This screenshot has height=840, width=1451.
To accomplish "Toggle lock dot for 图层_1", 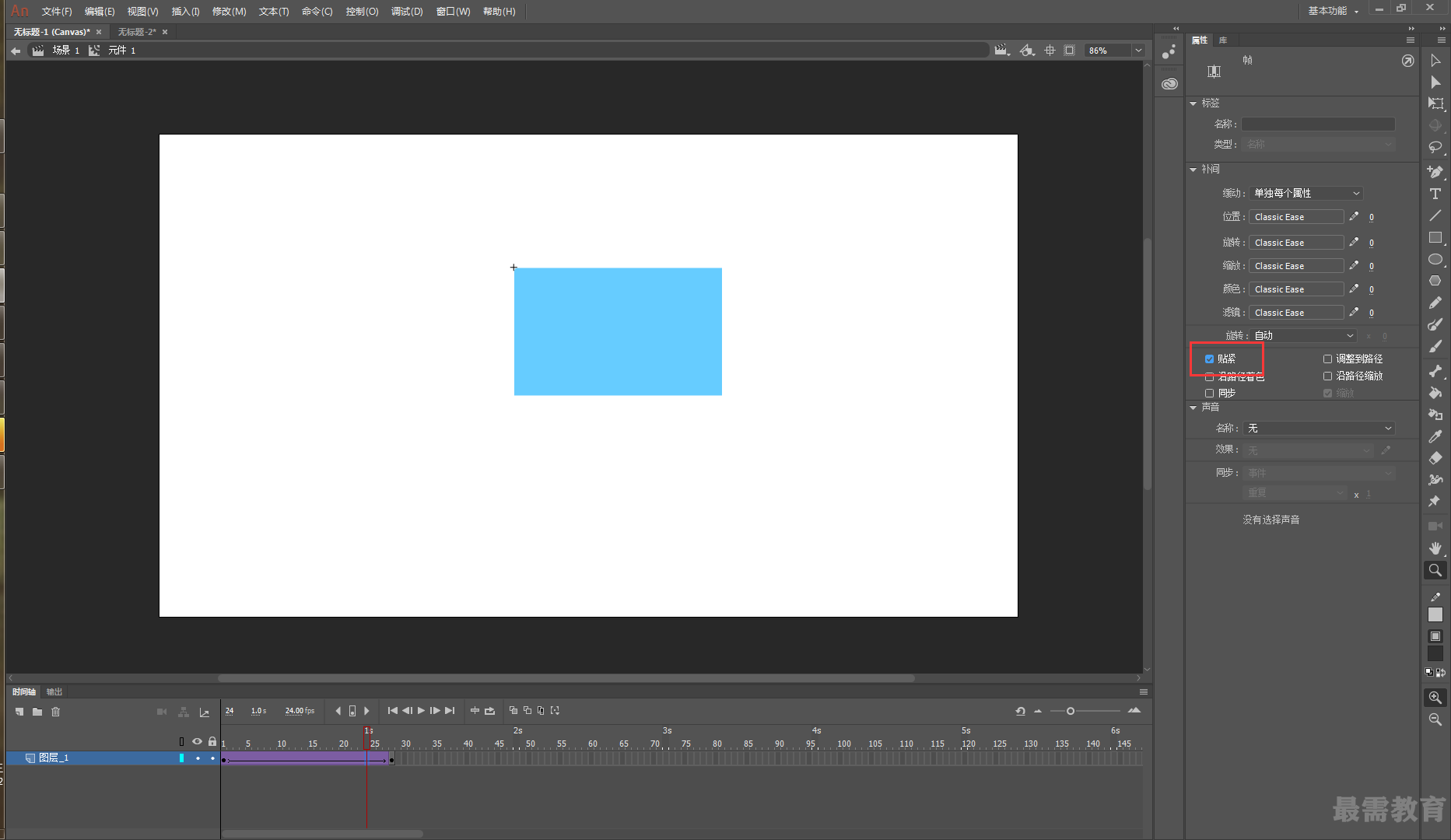I will pyautogui.click(x=212, y=758).
